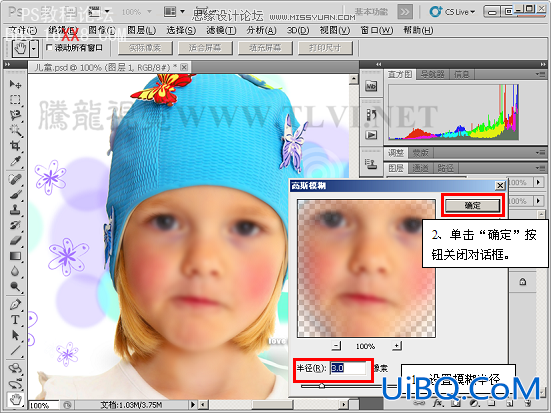Select the Eyedropper tool
The height and width of the screenshot is (413, 551).
pyautogui.click(x=15, y=161)
